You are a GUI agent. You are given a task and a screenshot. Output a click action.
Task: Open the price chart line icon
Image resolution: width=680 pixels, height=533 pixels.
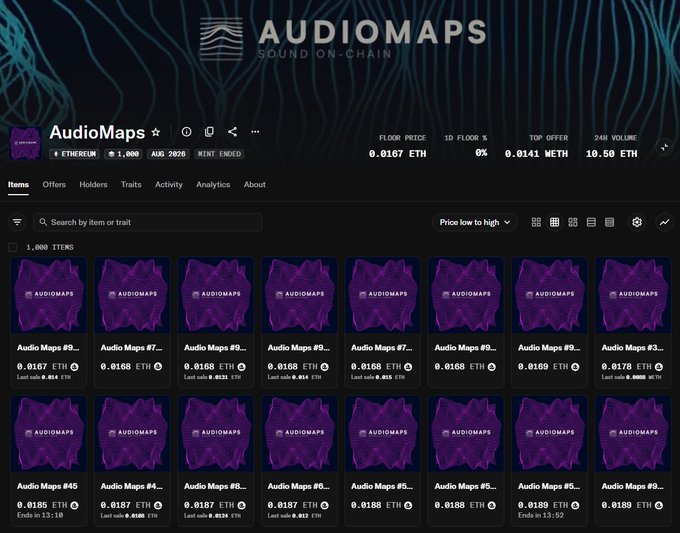coord(664,222)
